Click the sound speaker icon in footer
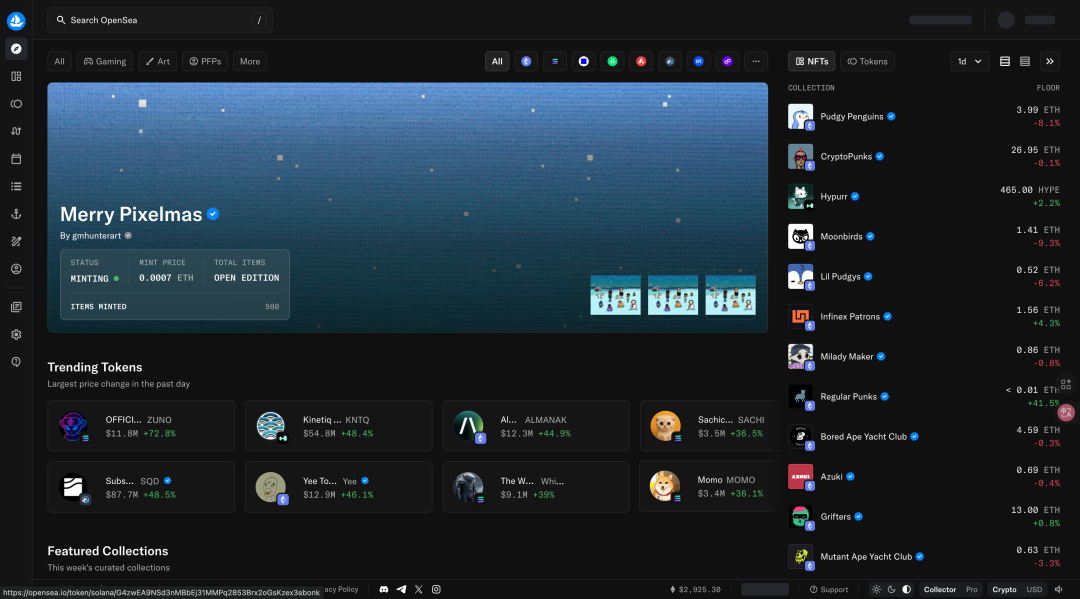This screenshot has width=1080, height=599. click(1059, 589)
